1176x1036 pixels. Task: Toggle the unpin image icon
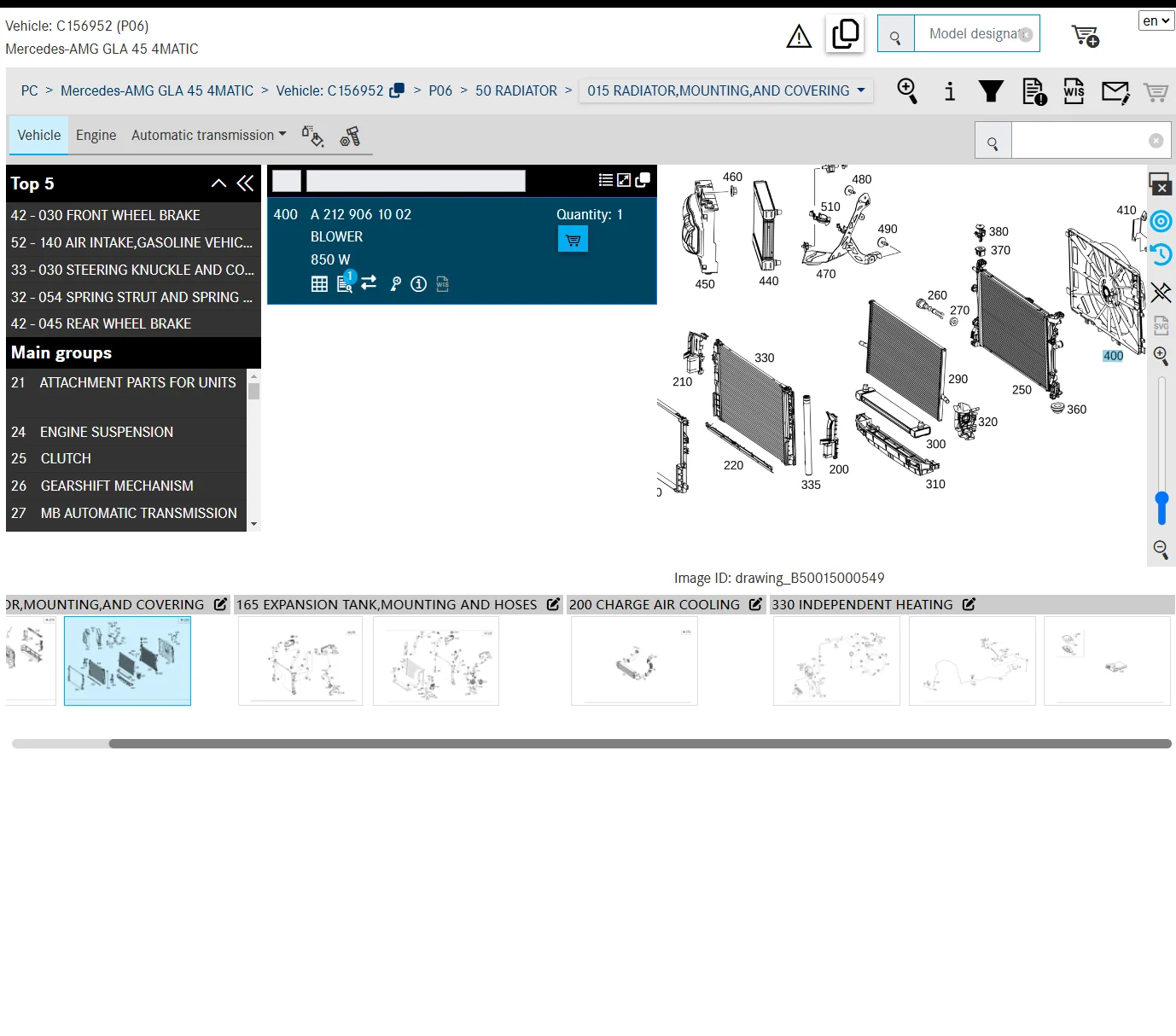pyautogui.click(x=1161, y=293)
